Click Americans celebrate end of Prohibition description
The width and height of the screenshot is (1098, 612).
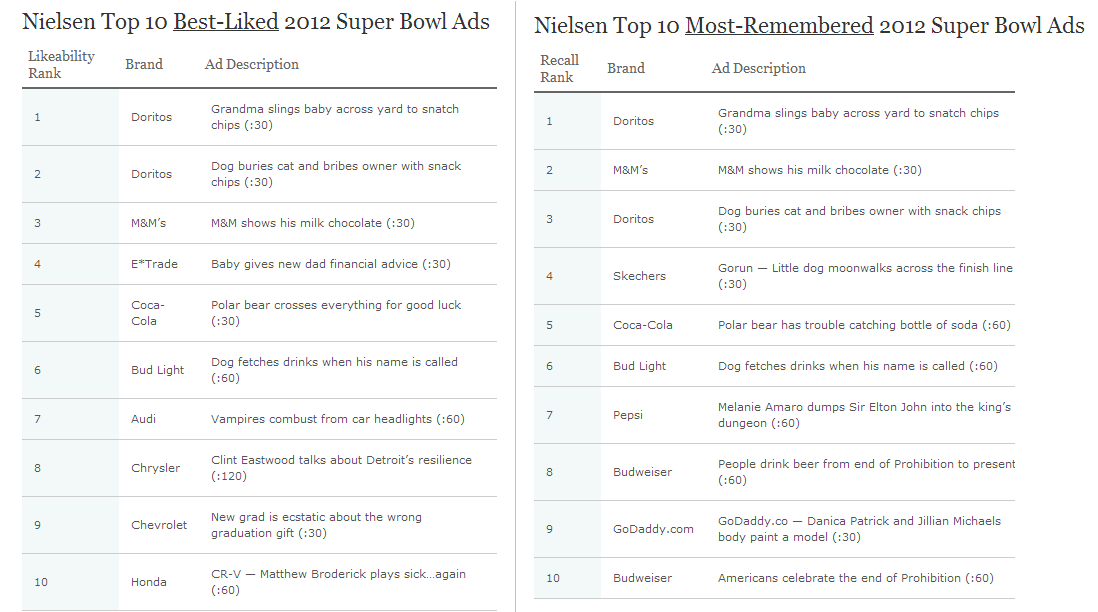coord(856,578)
